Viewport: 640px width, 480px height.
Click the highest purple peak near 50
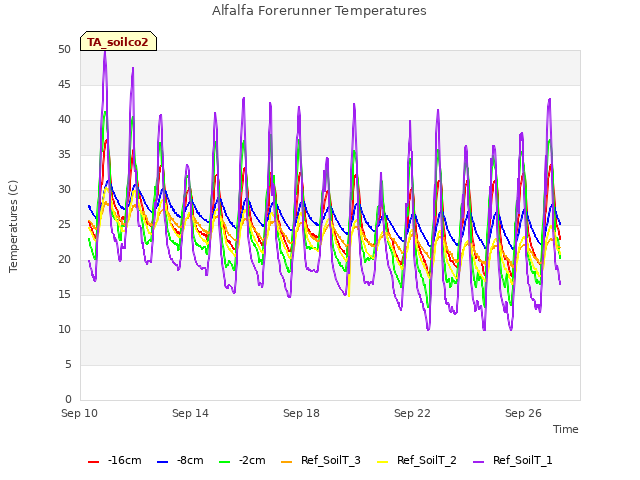click(x=105, y=52)
